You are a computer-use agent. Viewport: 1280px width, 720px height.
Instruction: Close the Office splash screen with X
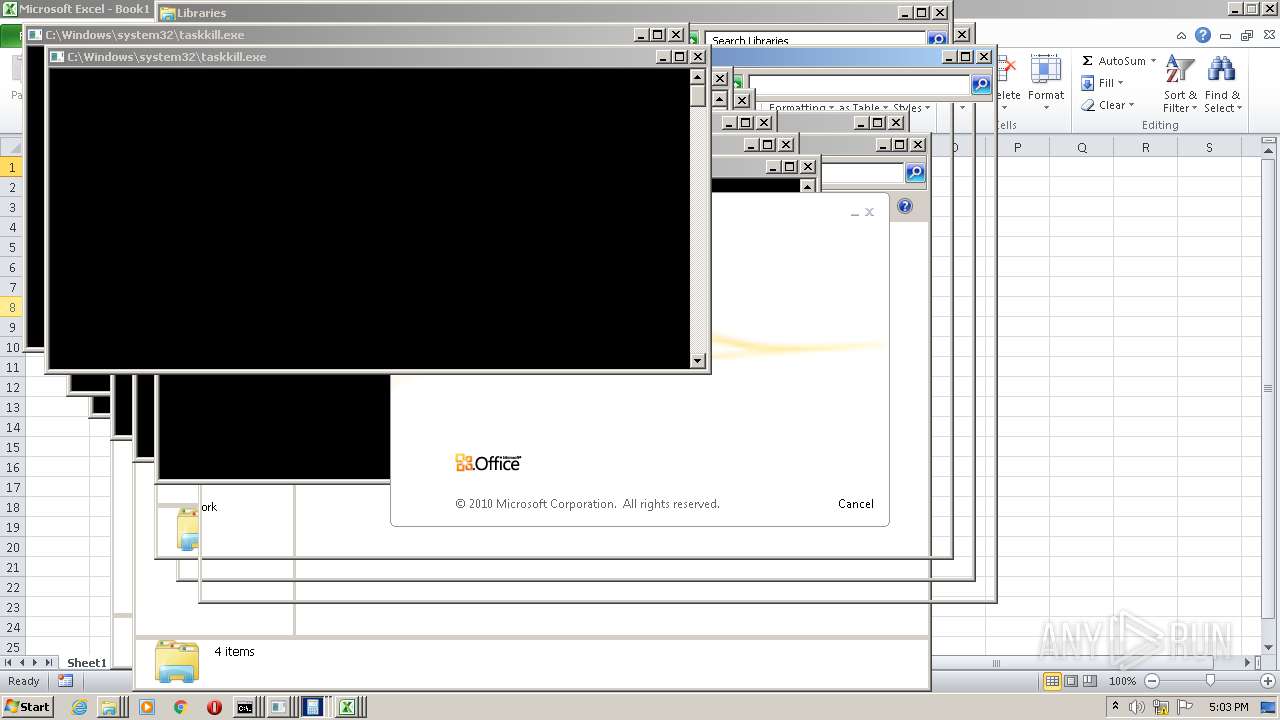(x=869, y=212)
